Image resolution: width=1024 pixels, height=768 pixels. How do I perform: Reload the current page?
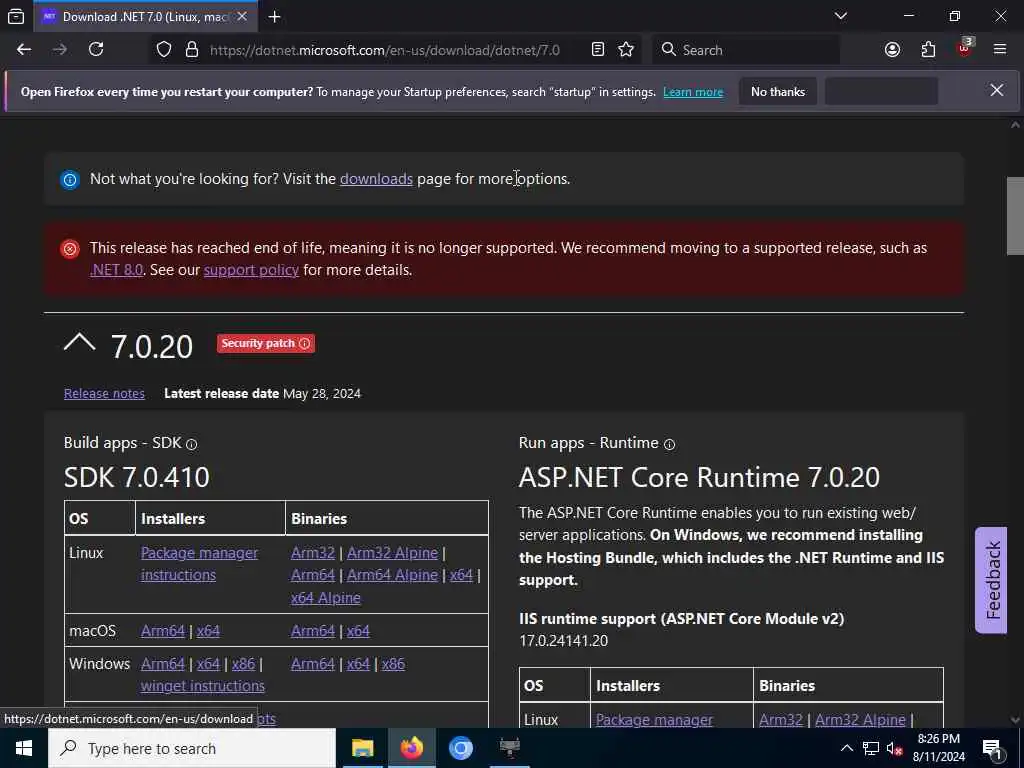click(96, 50)
